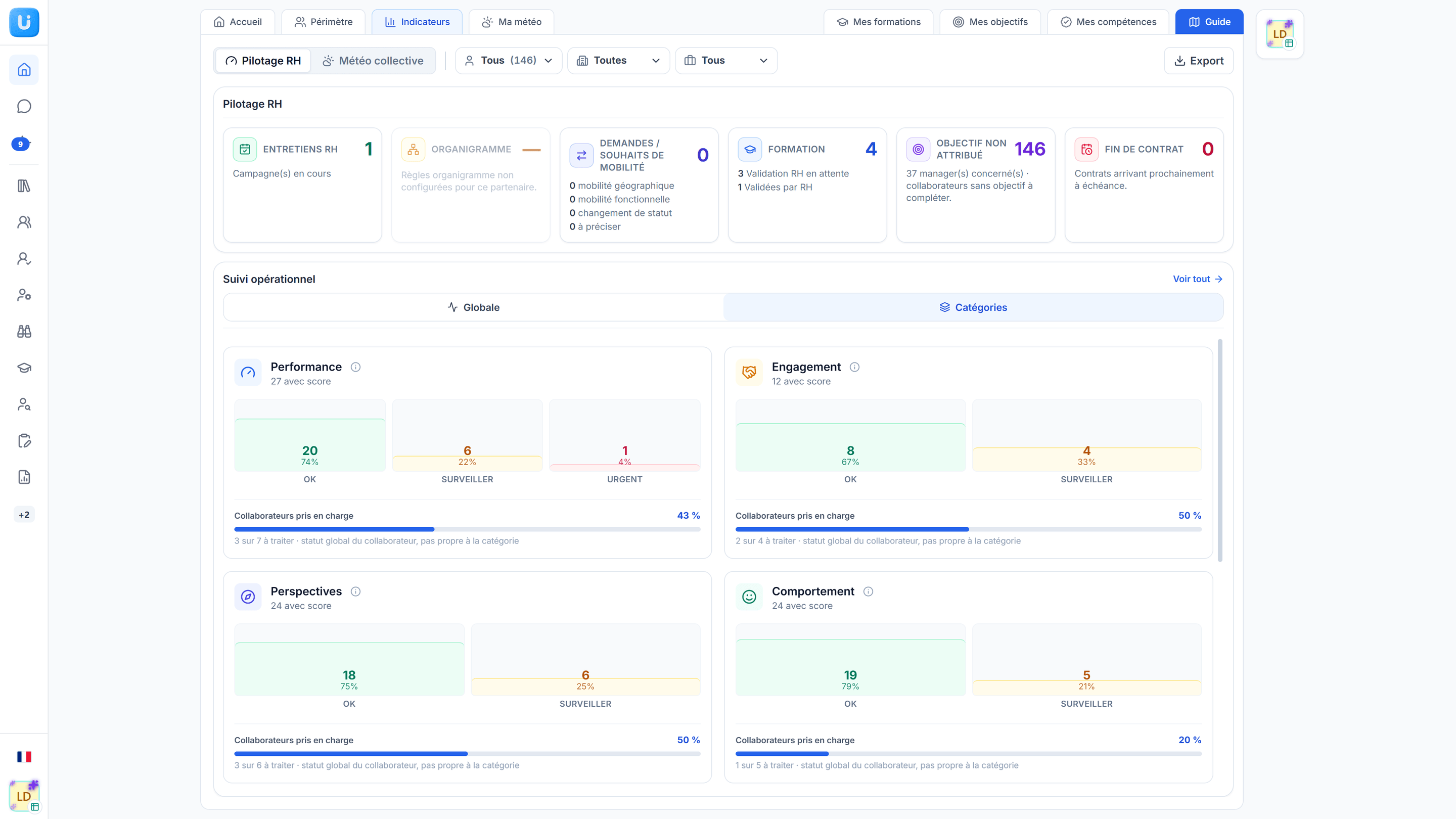The width and height of the screenshot is (1456, 819).
Task: Switch to Pilotage RH view toggle
Action: [263, 61]
